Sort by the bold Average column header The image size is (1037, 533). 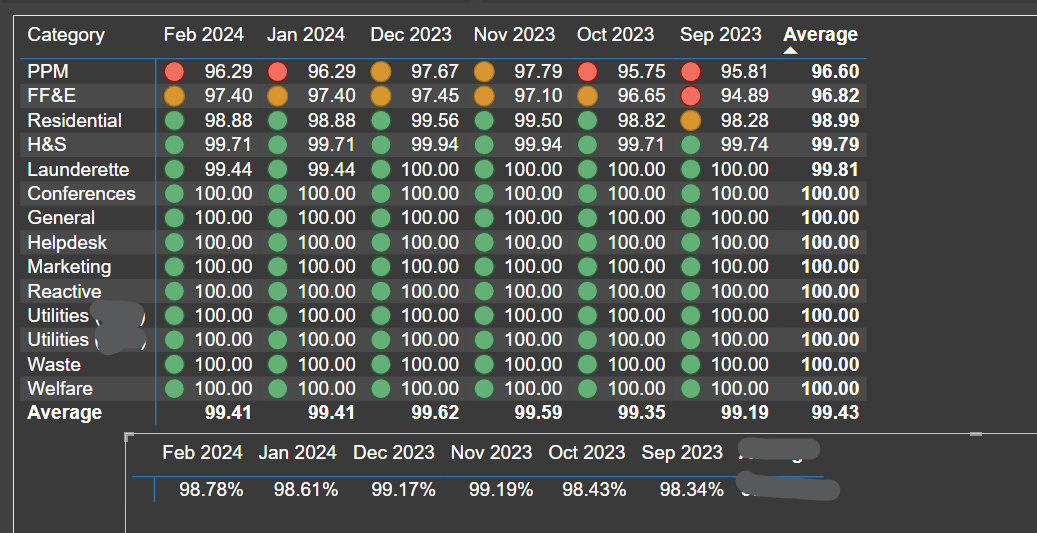(820, 34)
